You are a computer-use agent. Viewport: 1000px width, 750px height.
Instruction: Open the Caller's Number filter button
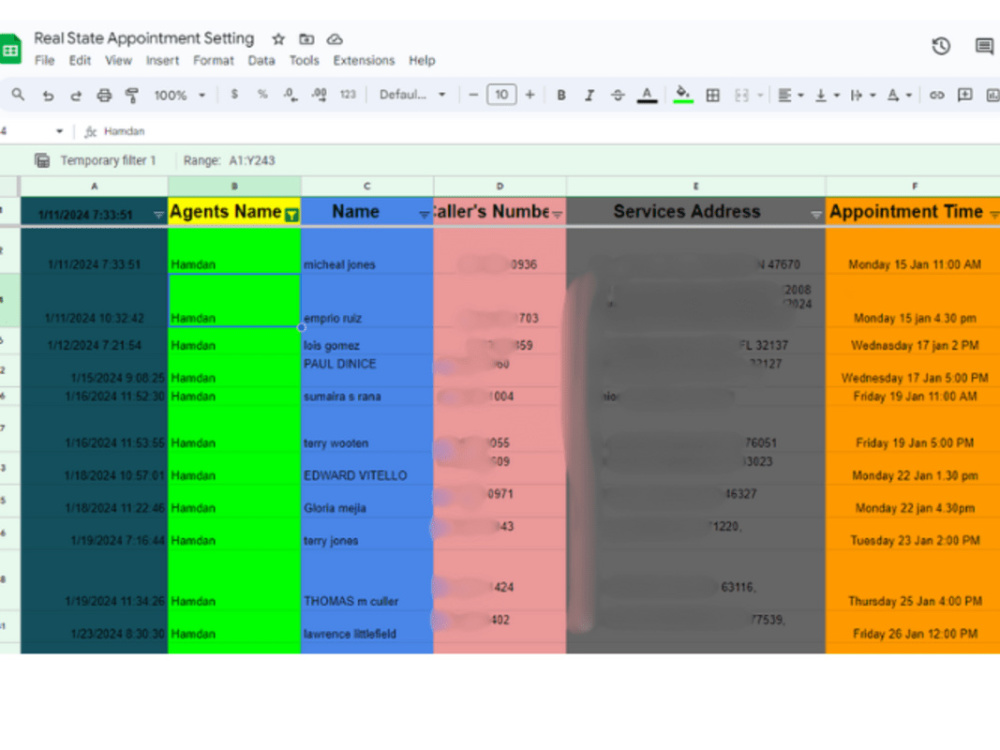[557, 214]
